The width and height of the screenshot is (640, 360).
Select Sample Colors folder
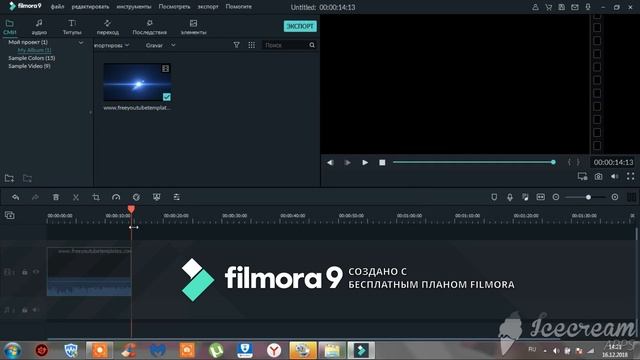[x=31, y=58]
